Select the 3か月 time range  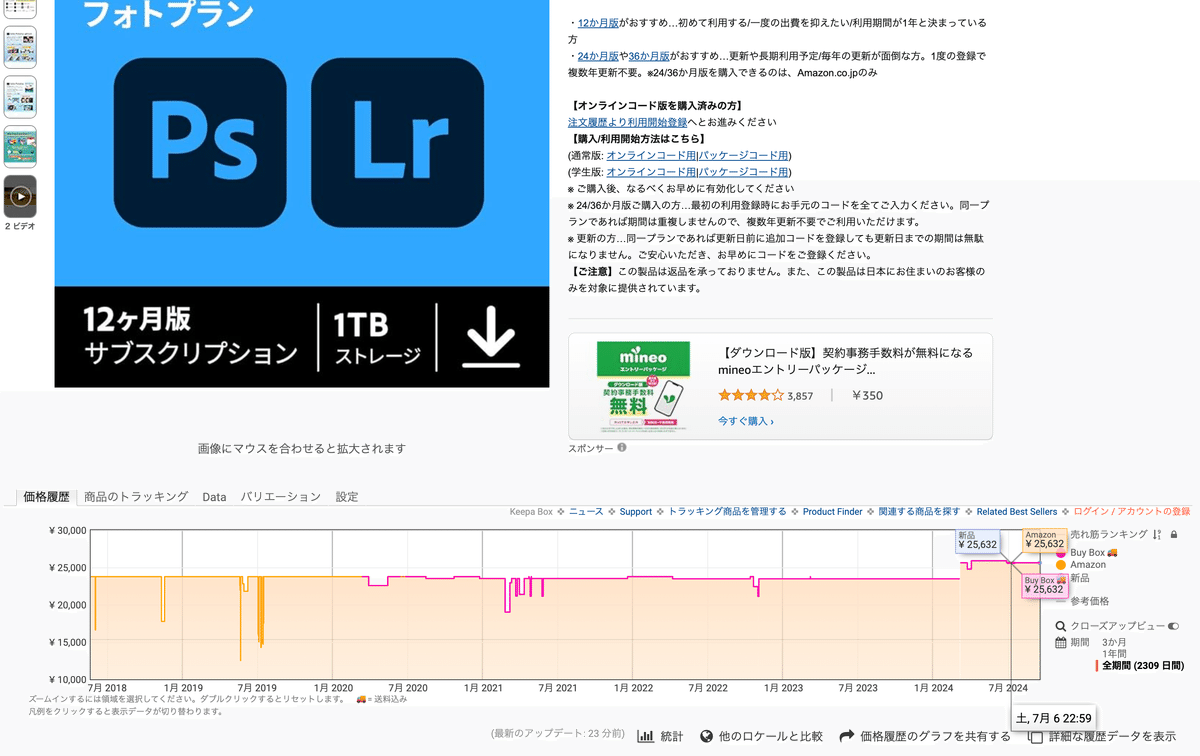point(1114,642)
